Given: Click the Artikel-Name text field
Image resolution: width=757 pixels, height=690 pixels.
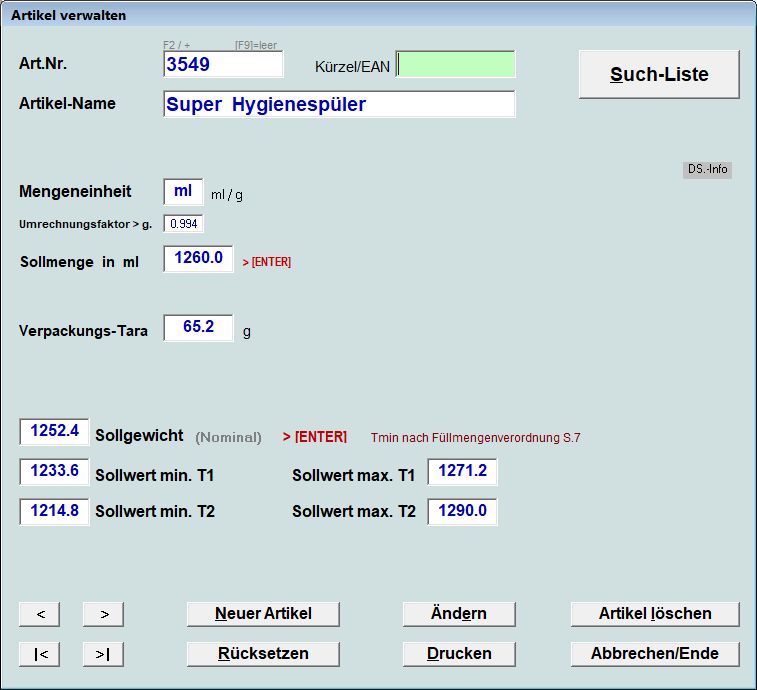Looking at the screenshot, I should 339,105.
